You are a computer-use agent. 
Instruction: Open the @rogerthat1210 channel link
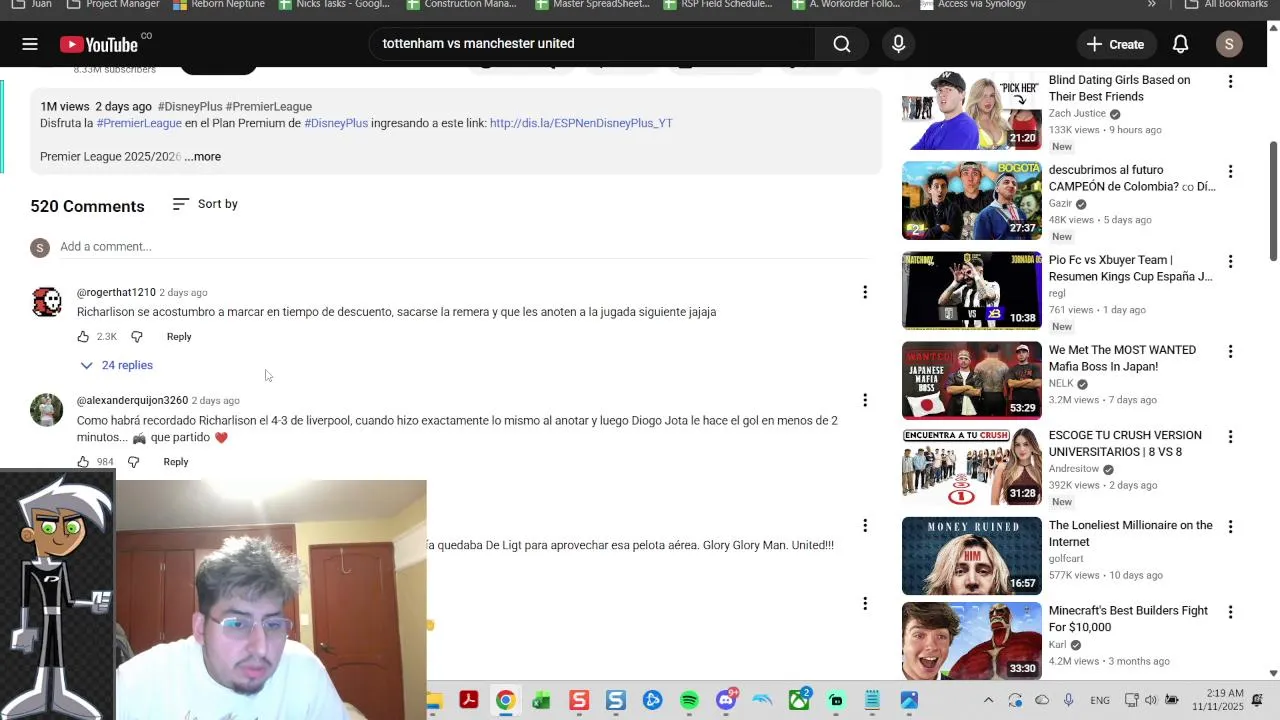116,292
